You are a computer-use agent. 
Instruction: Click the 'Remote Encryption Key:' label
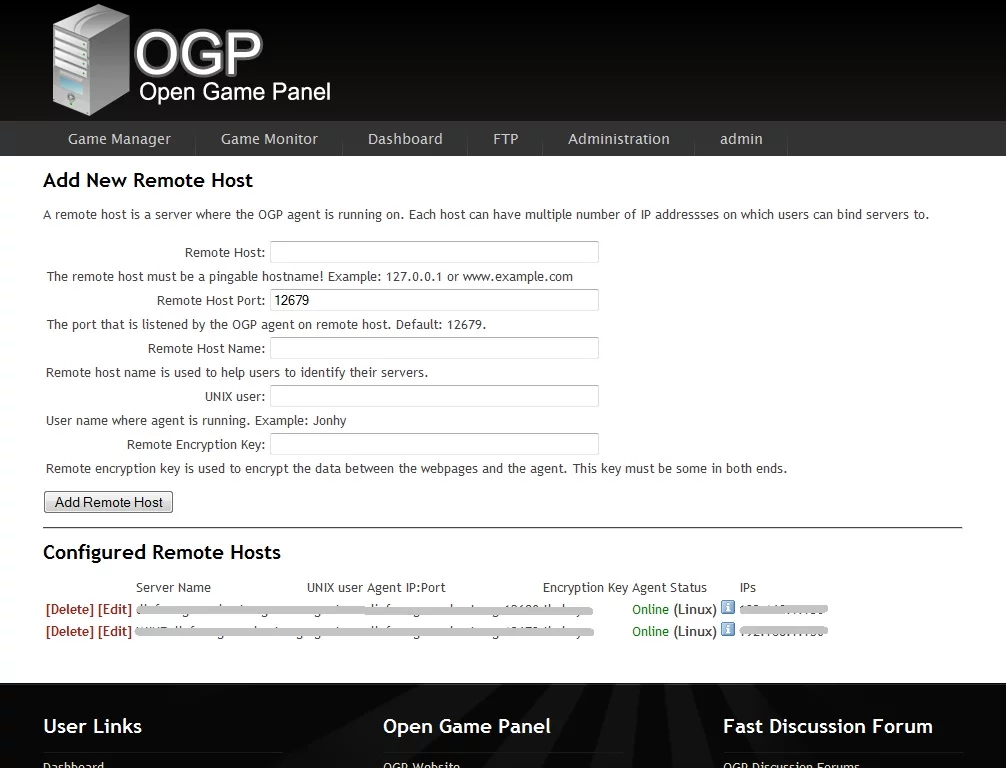click(x=196, y=445)
